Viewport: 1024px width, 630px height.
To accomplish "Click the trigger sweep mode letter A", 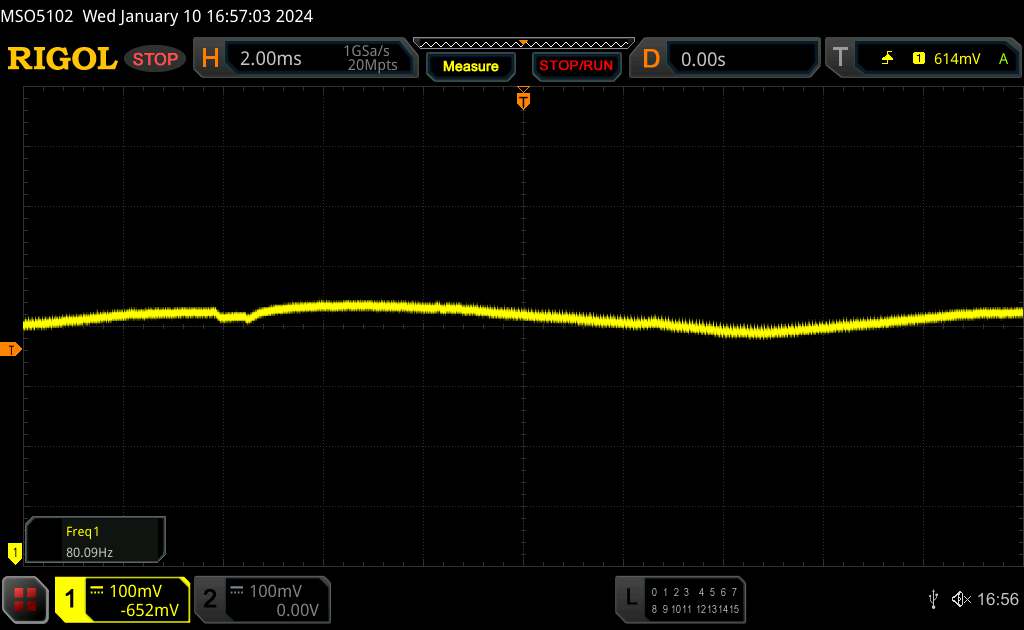I will (x=1004, y=59).
